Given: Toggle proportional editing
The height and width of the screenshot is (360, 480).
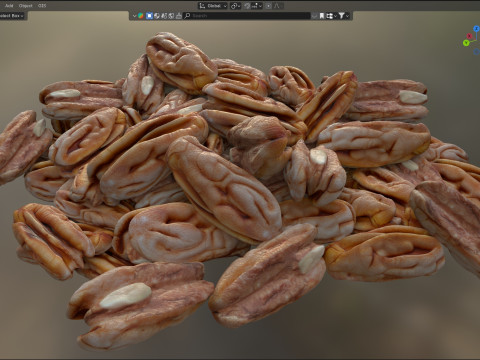Looking at the screenshot, I should (x=268, y=6).
